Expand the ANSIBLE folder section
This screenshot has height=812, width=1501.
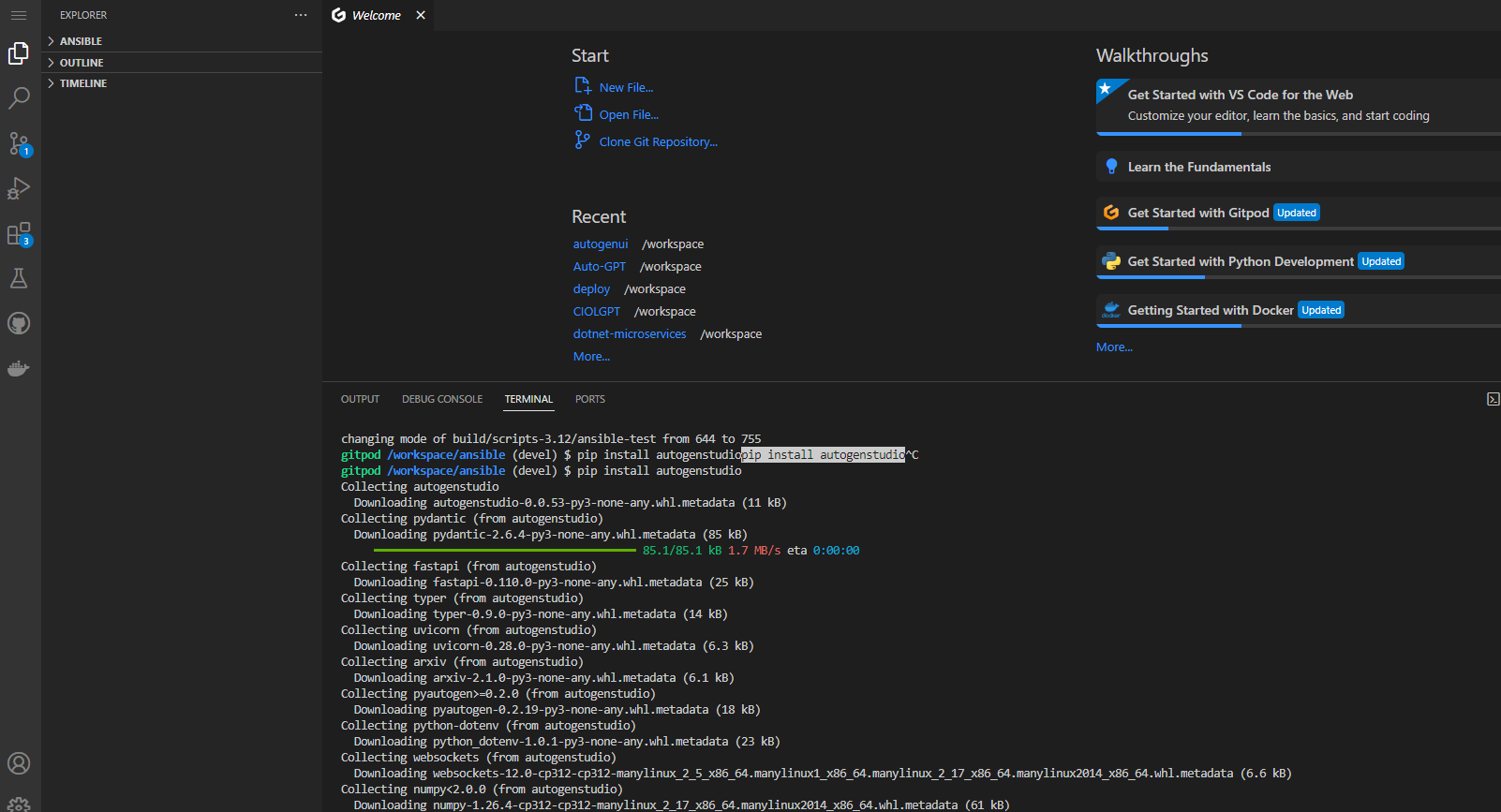point(182,41)
